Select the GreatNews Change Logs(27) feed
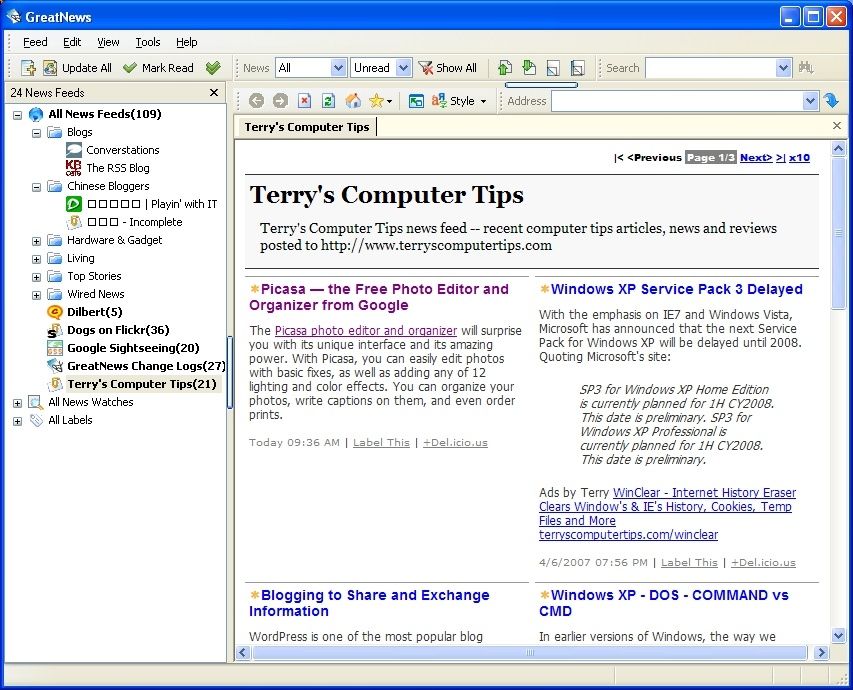The height and width of the screenshot is (690, 853). pos(146,366)
